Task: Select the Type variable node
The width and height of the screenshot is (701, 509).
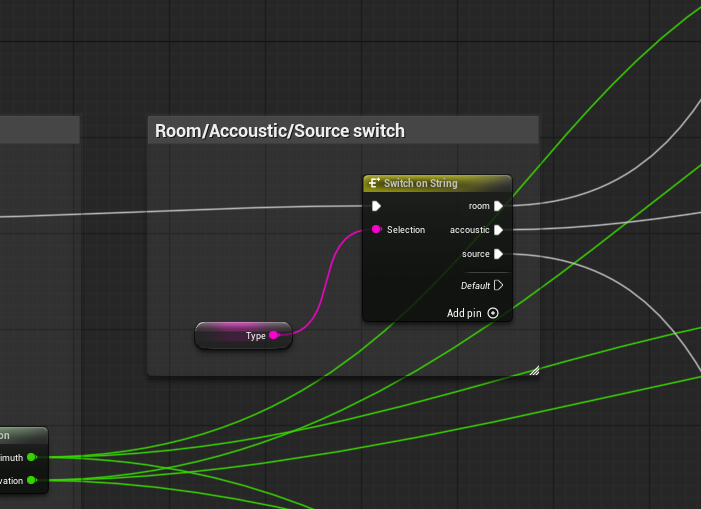Action: (x=244, y=335)
